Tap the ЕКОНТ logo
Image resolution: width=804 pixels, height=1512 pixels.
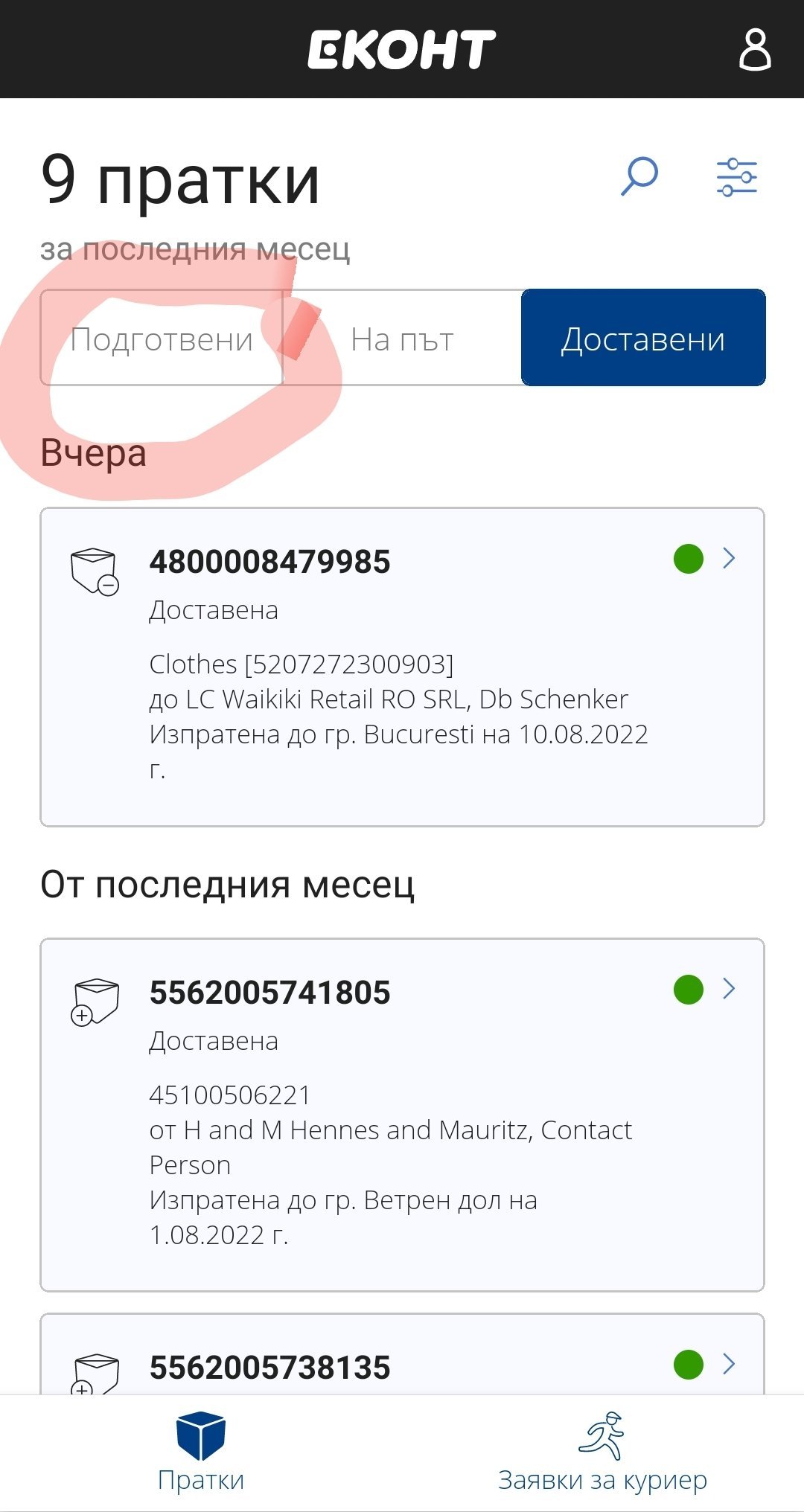click(401, 50)
